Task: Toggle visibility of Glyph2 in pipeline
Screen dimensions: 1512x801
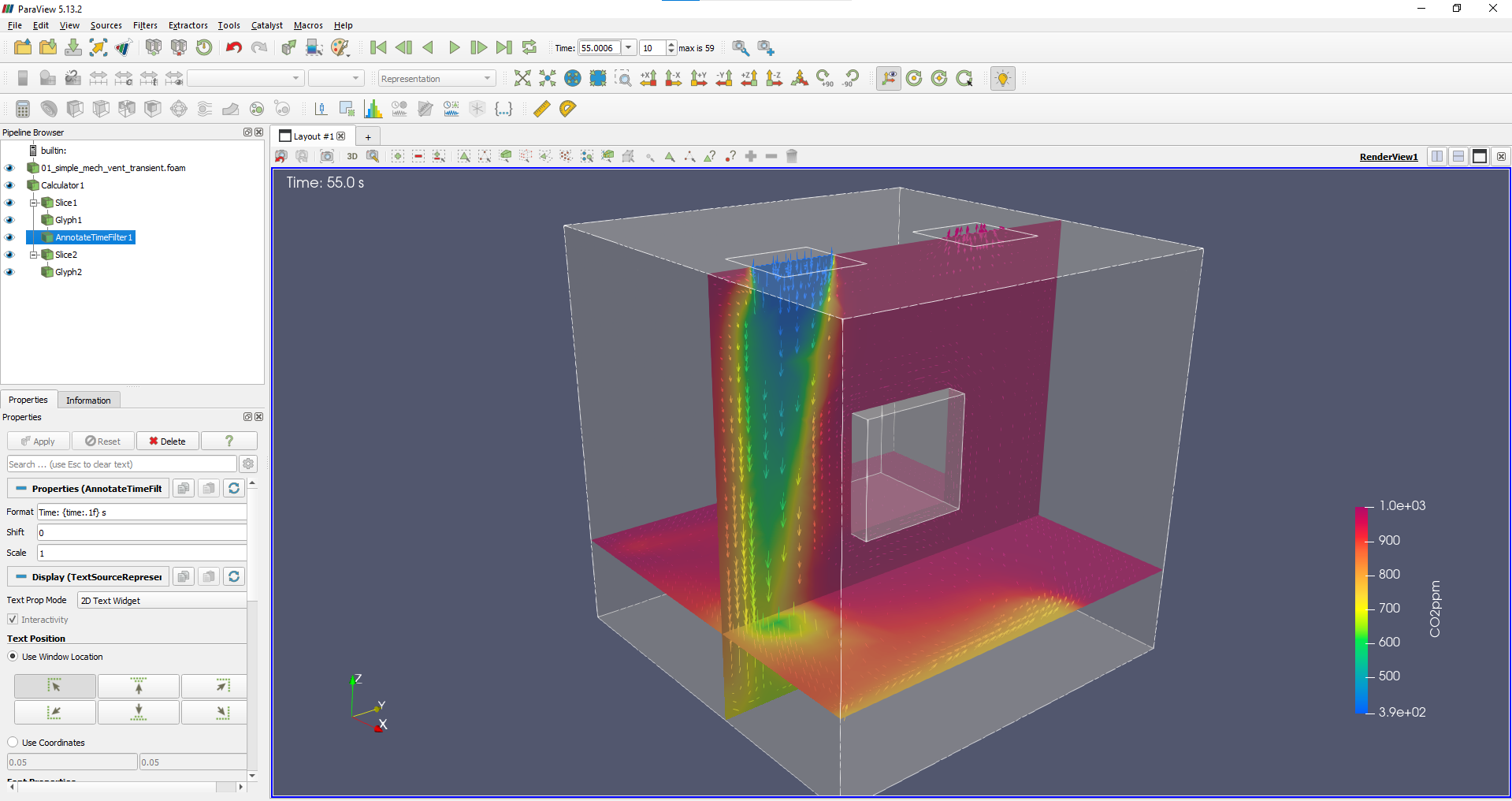Action: point(9,272)
